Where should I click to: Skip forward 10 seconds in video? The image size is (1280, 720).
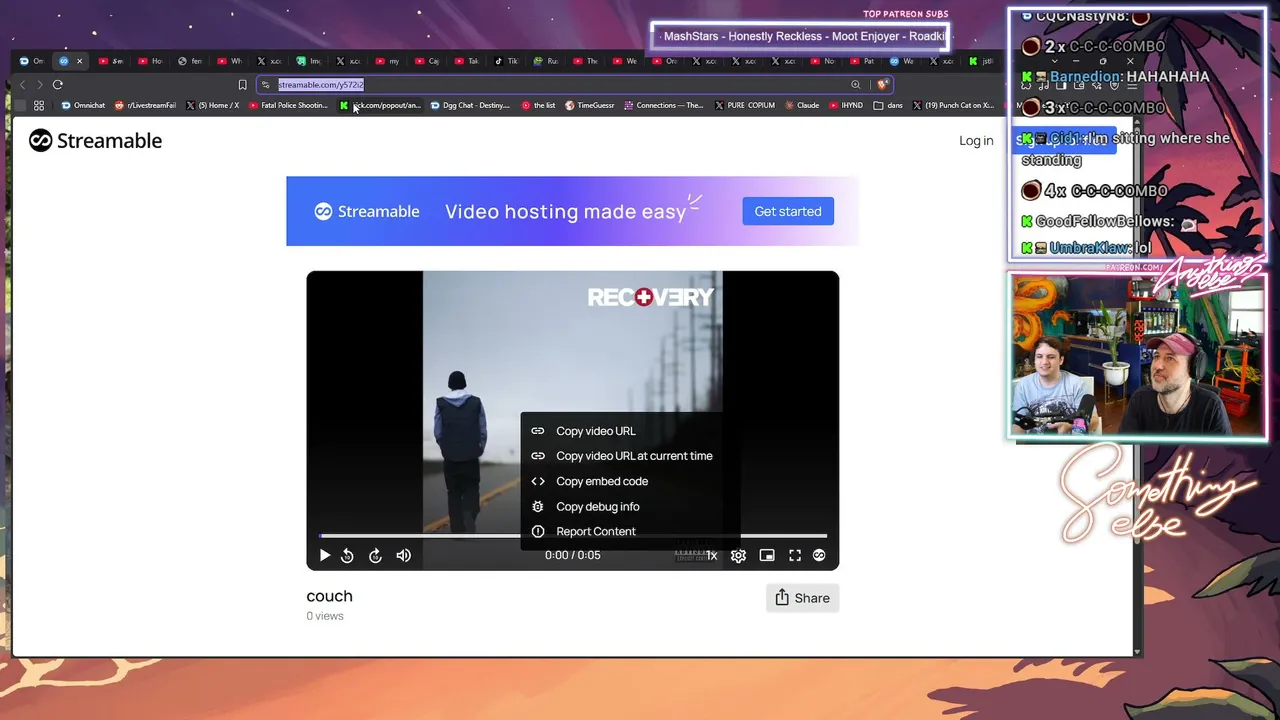[375, 556]
